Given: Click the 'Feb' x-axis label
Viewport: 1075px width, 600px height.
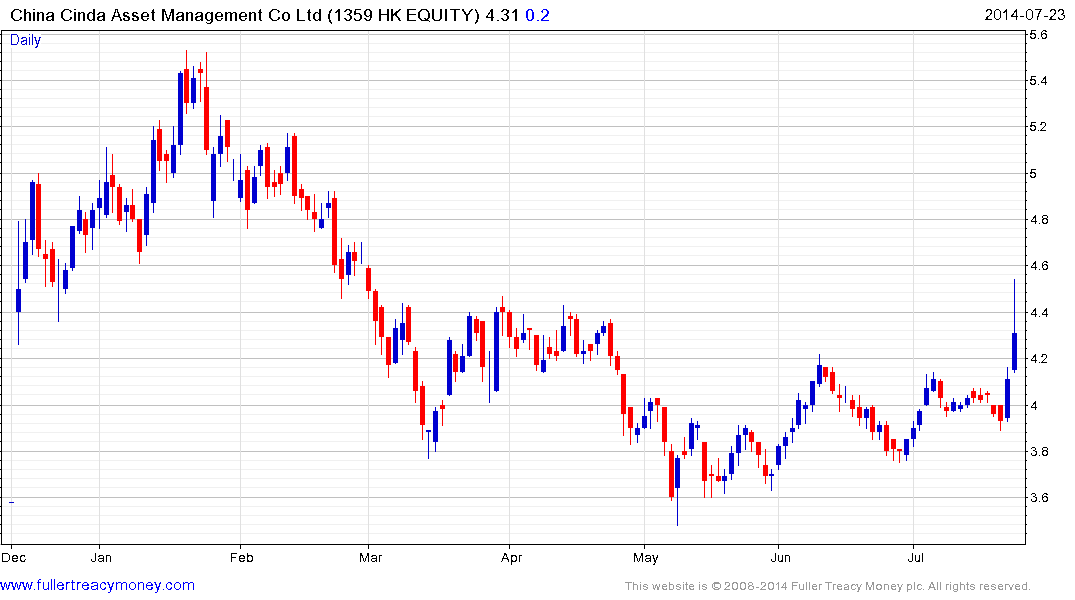Looking at the screenshot, I should point(241,557).
